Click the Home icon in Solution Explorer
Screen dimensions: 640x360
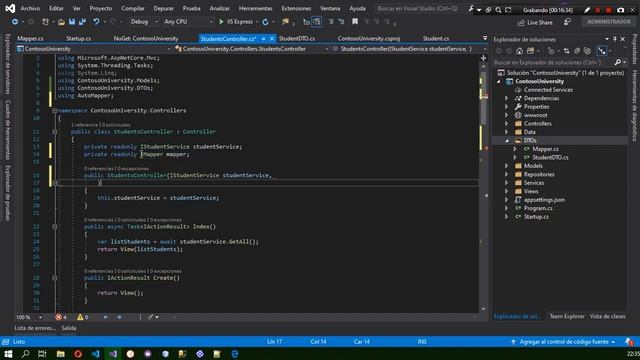pos(519,51)
